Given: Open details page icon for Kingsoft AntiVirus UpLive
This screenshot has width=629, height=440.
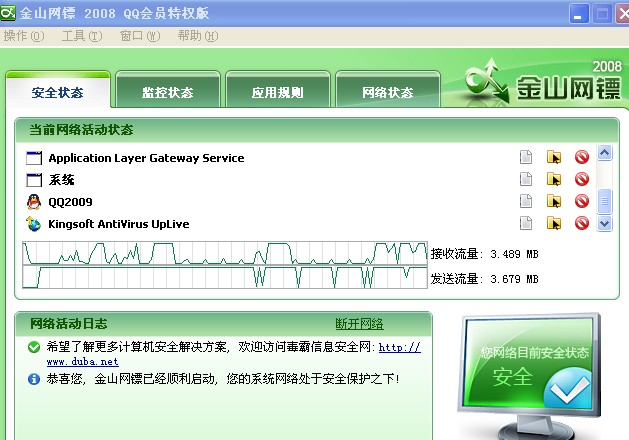Looking at the screenshot, I should pos(526,223).
